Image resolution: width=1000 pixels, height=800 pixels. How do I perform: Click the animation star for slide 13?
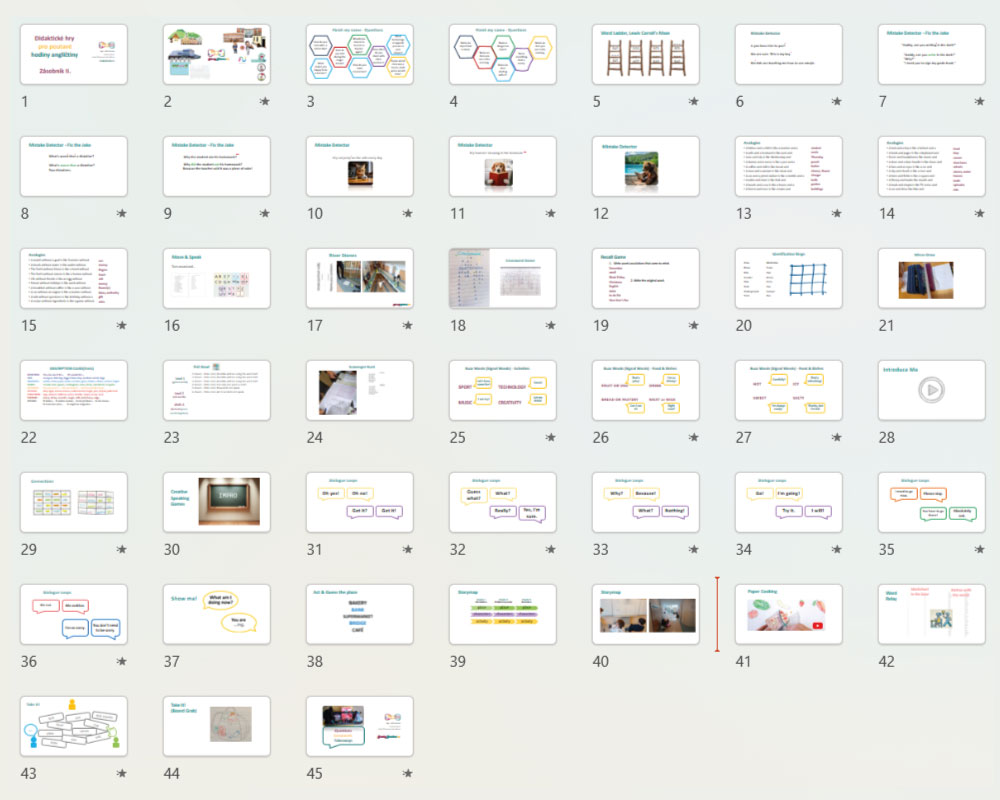pyautogui.click(x=836, y=214)
